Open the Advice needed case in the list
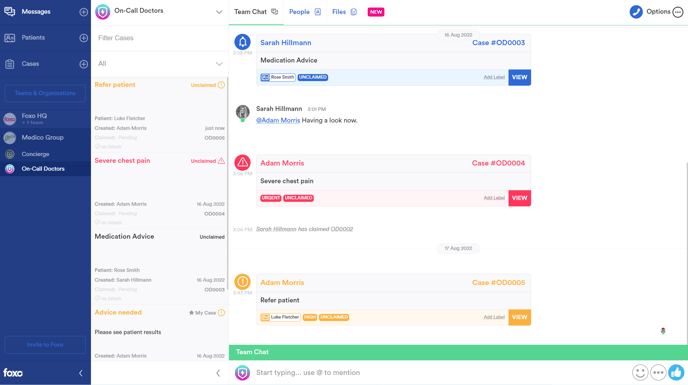Image resolution: width=688 pixels, height=385 pixels. tap(159, 334)
